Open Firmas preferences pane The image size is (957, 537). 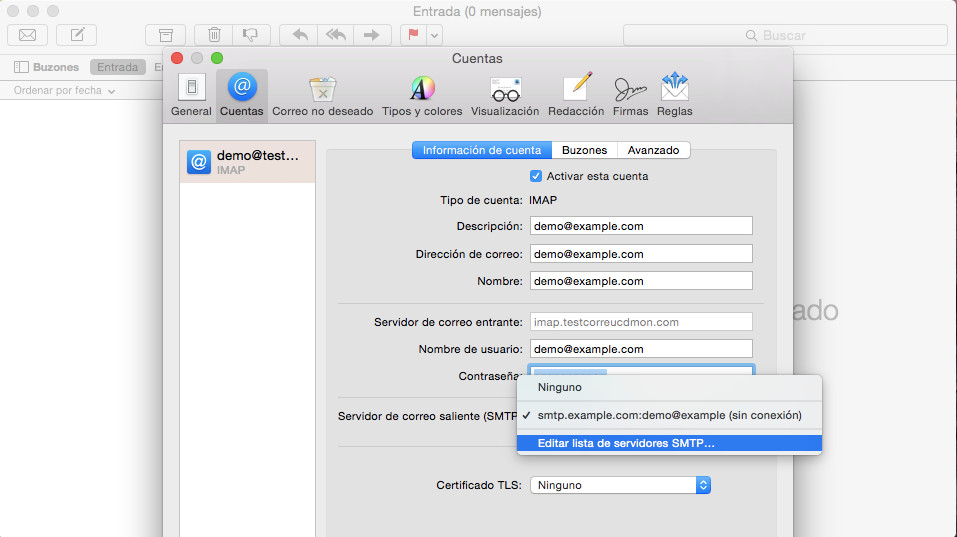[x=630, y=95]
